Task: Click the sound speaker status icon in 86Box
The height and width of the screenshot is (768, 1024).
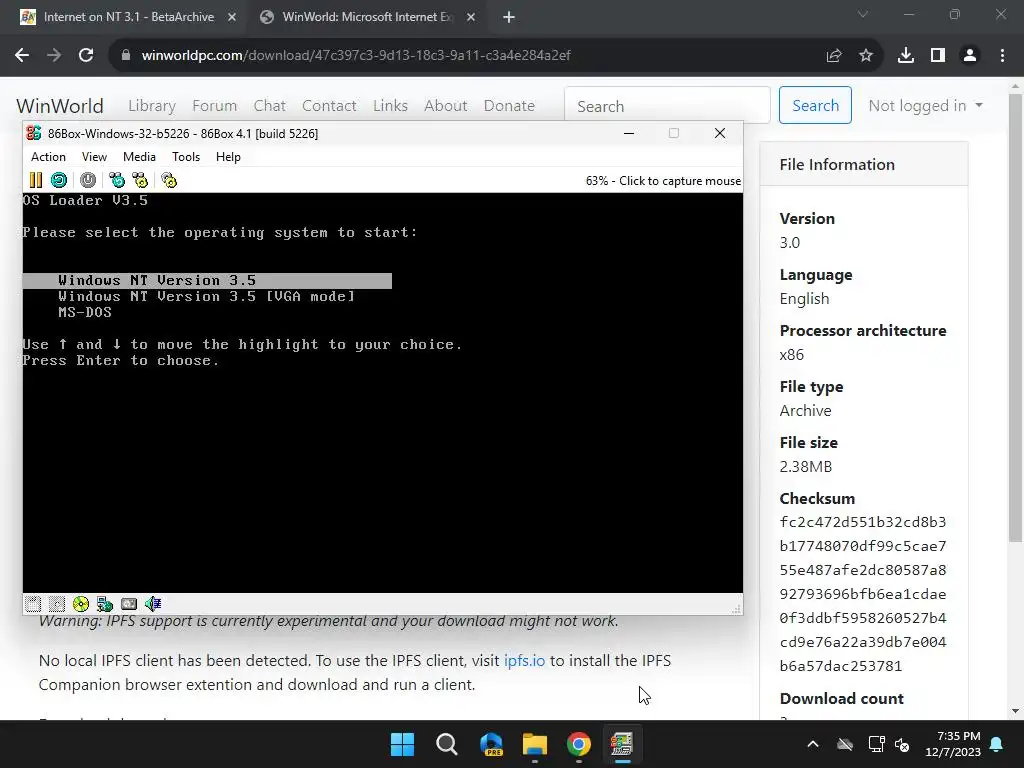Action: click(153, 604)
